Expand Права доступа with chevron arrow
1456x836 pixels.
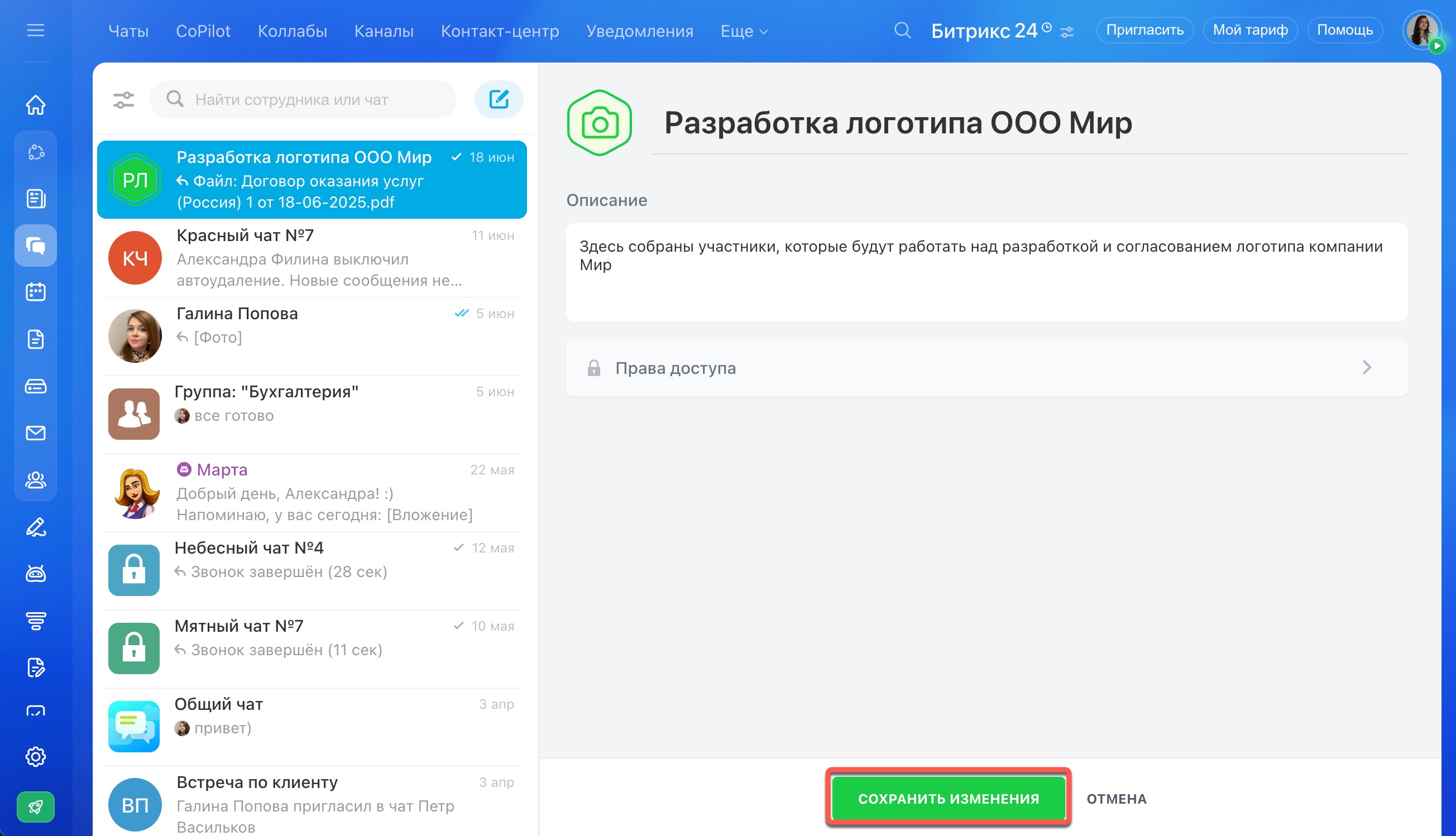coord(1367,367)
